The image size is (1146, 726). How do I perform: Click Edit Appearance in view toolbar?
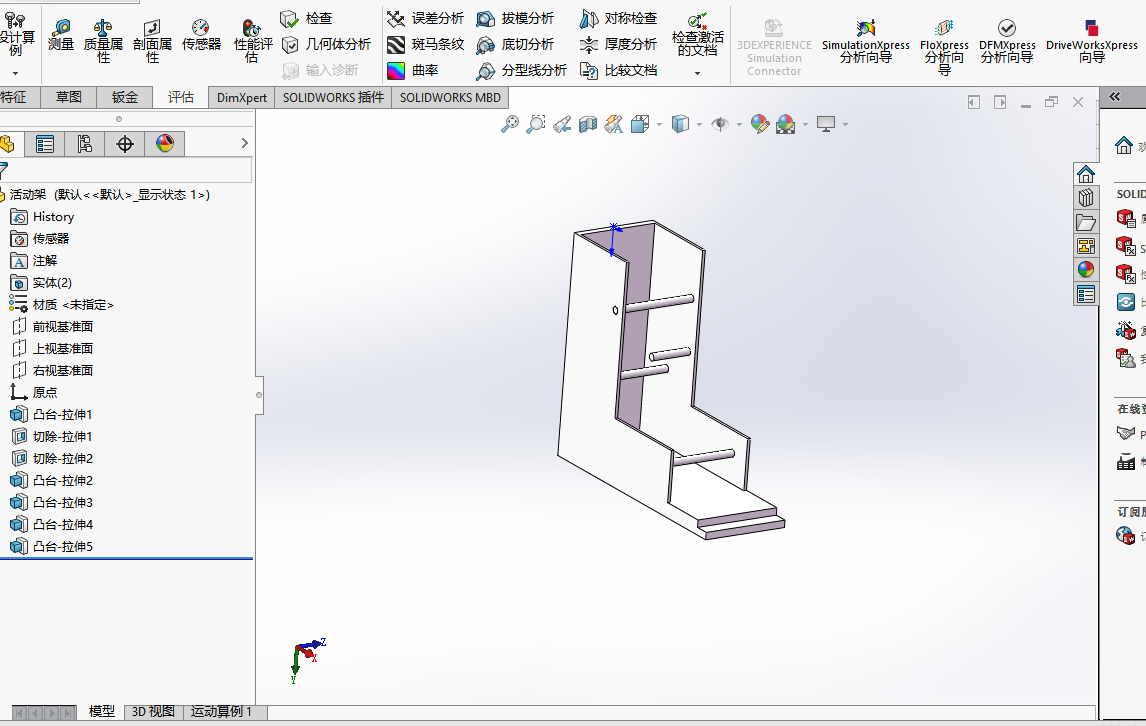click(x=759, y=124)
